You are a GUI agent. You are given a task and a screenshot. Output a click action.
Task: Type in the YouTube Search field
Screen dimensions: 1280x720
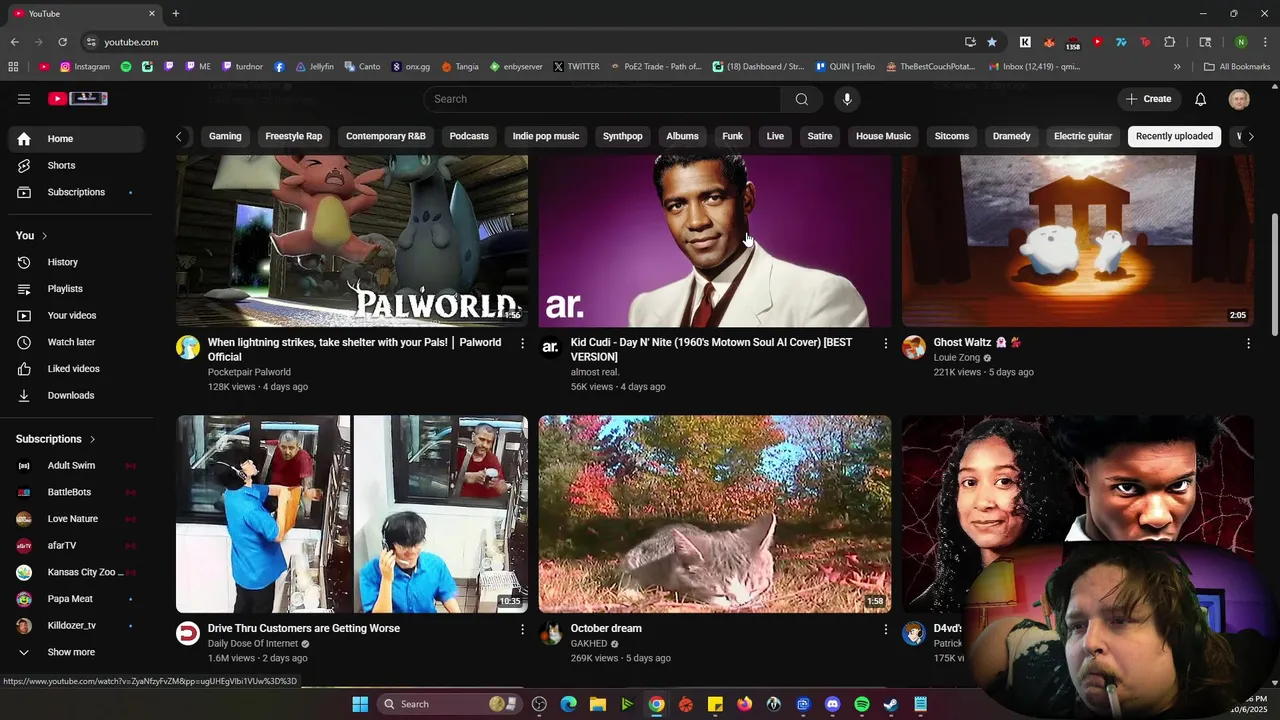602,99
